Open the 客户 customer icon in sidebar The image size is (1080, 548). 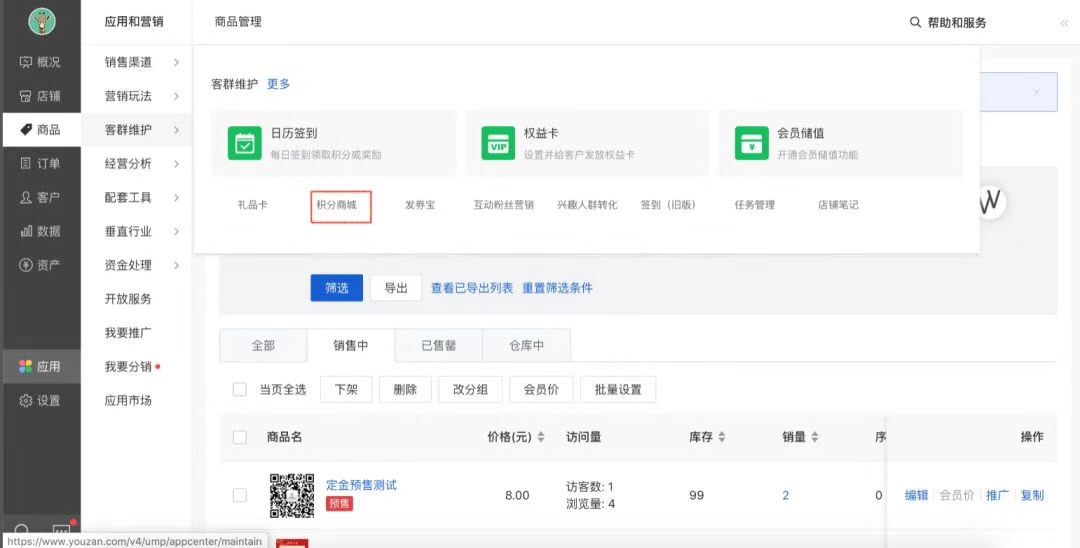pos(25,197)
